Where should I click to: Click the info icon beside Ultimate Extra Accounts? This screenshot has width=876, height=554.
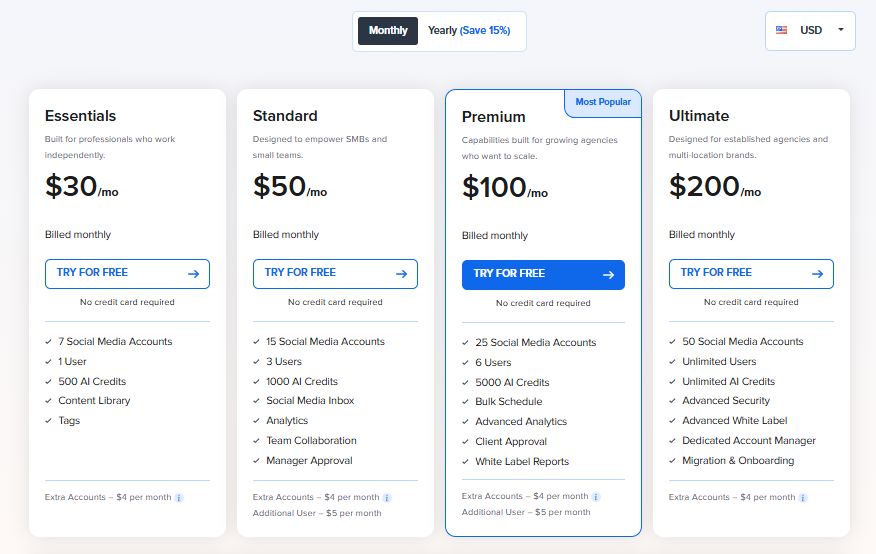[803, 497]
